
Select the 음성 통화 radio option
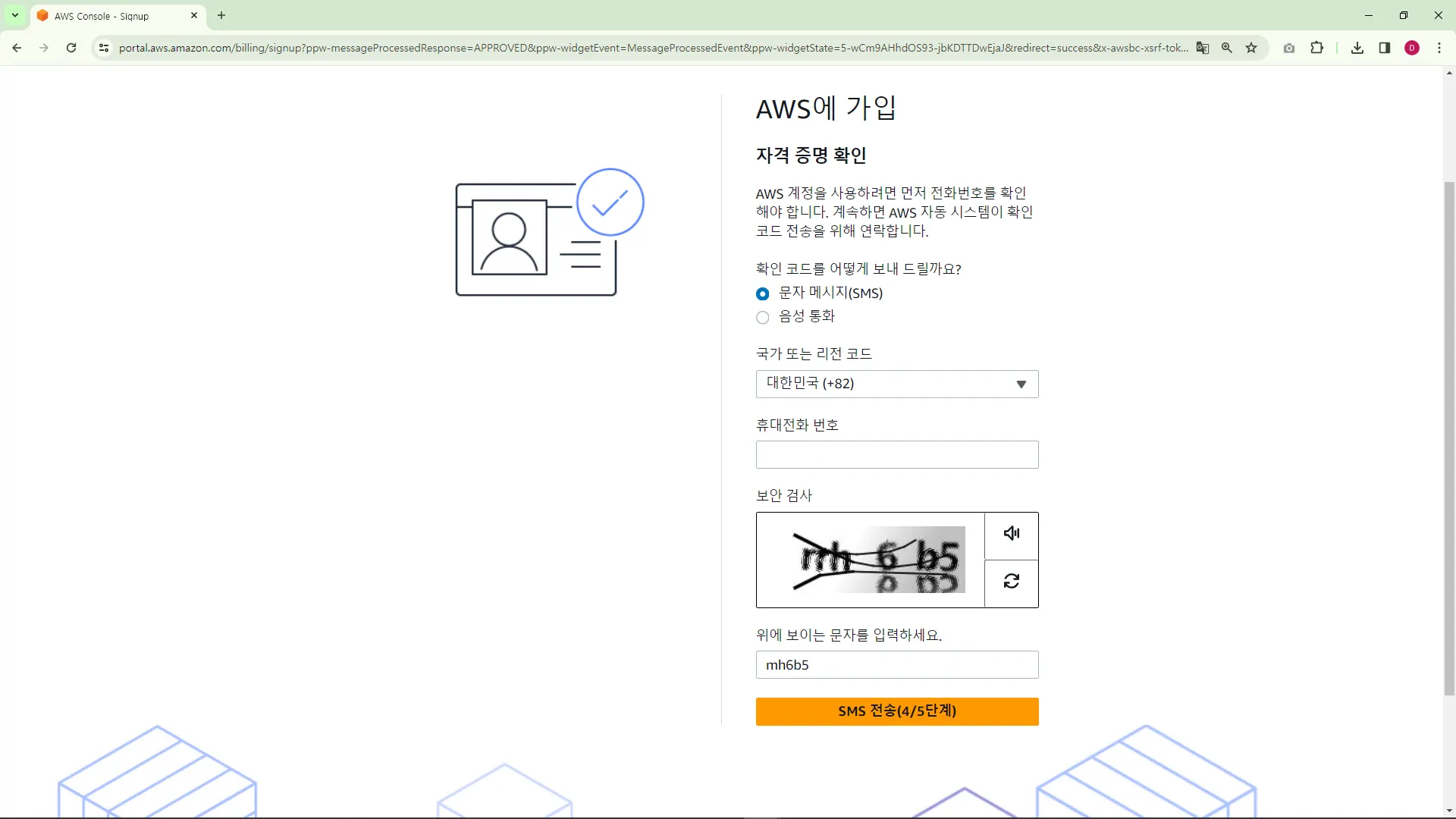763,317
